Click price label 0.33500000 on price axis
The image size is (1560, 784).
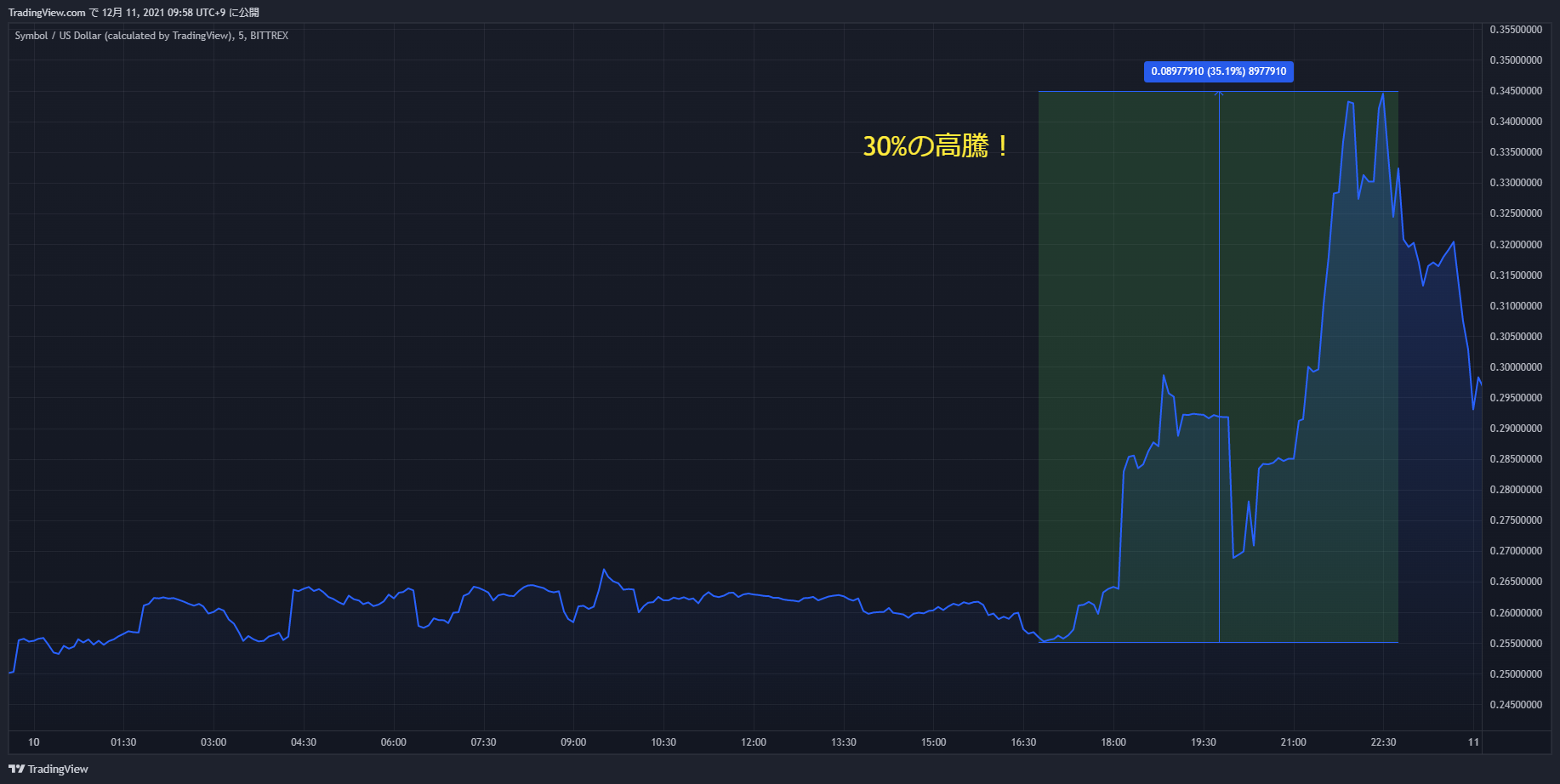coord(1516,152)
